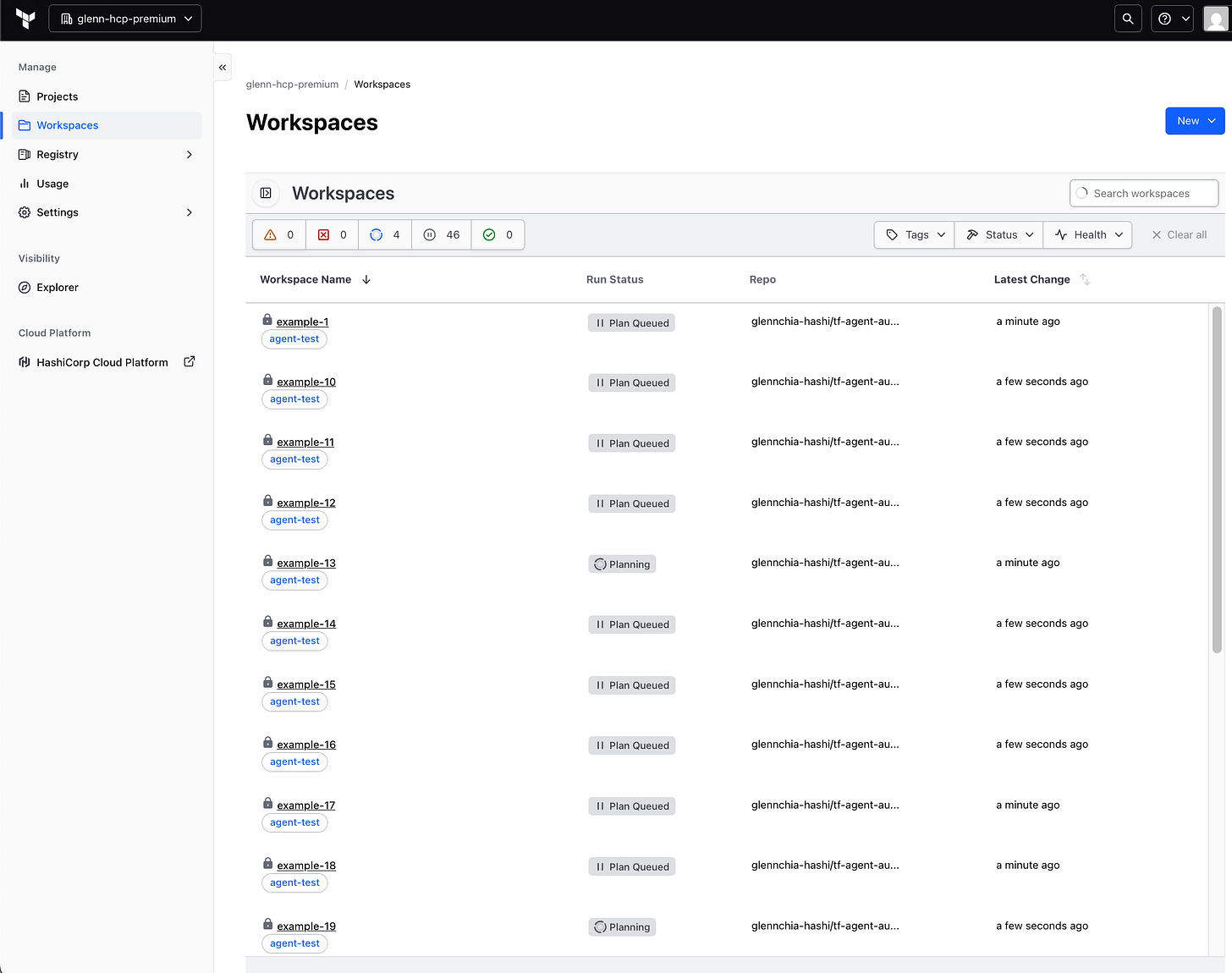This screenshot has width=1232, height=973.
Task: Open global search via the magnifier icon
Action: point(1127,18)
